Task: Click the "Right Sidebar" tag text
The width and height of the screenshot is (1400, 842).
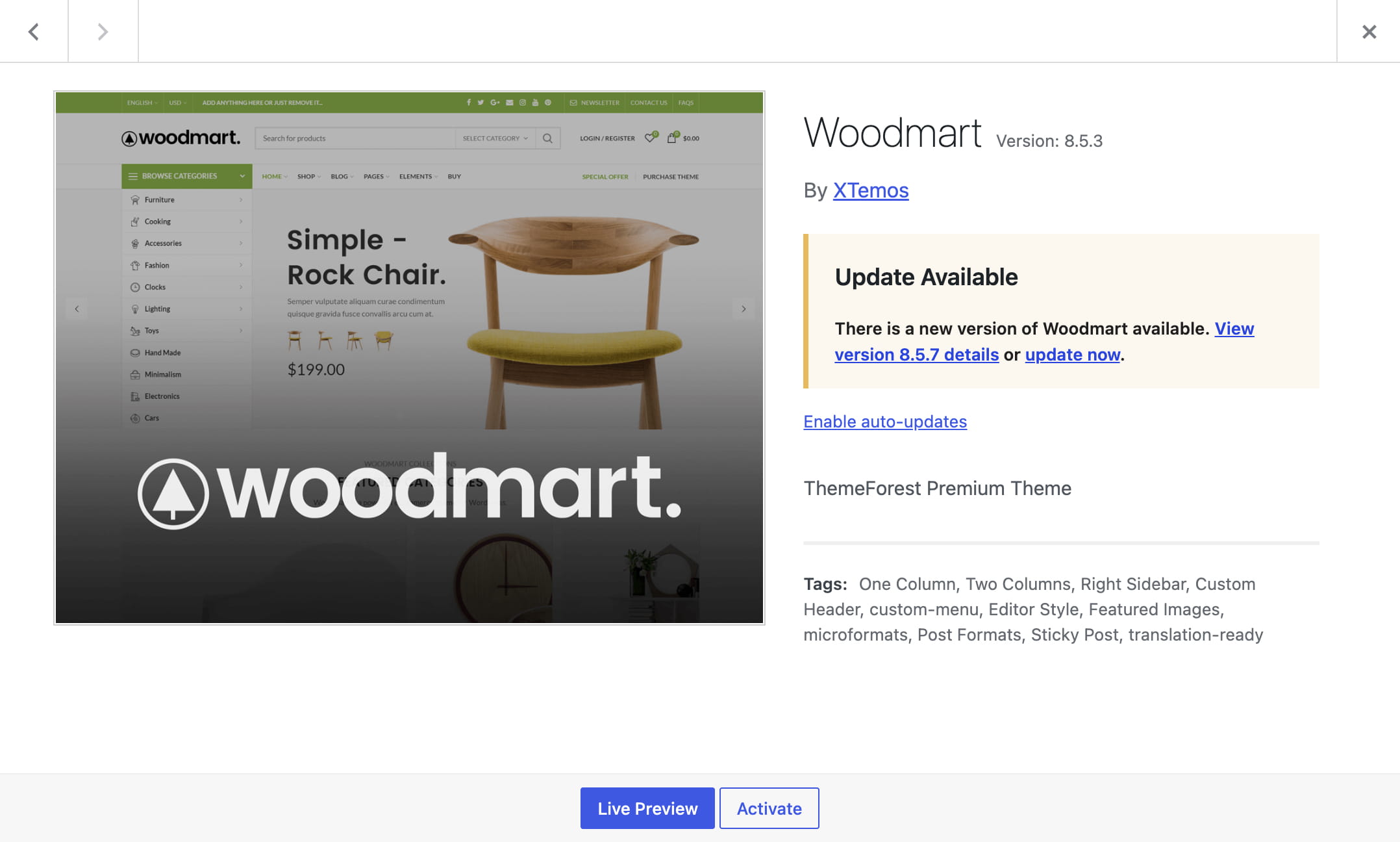Action: 1133,584
